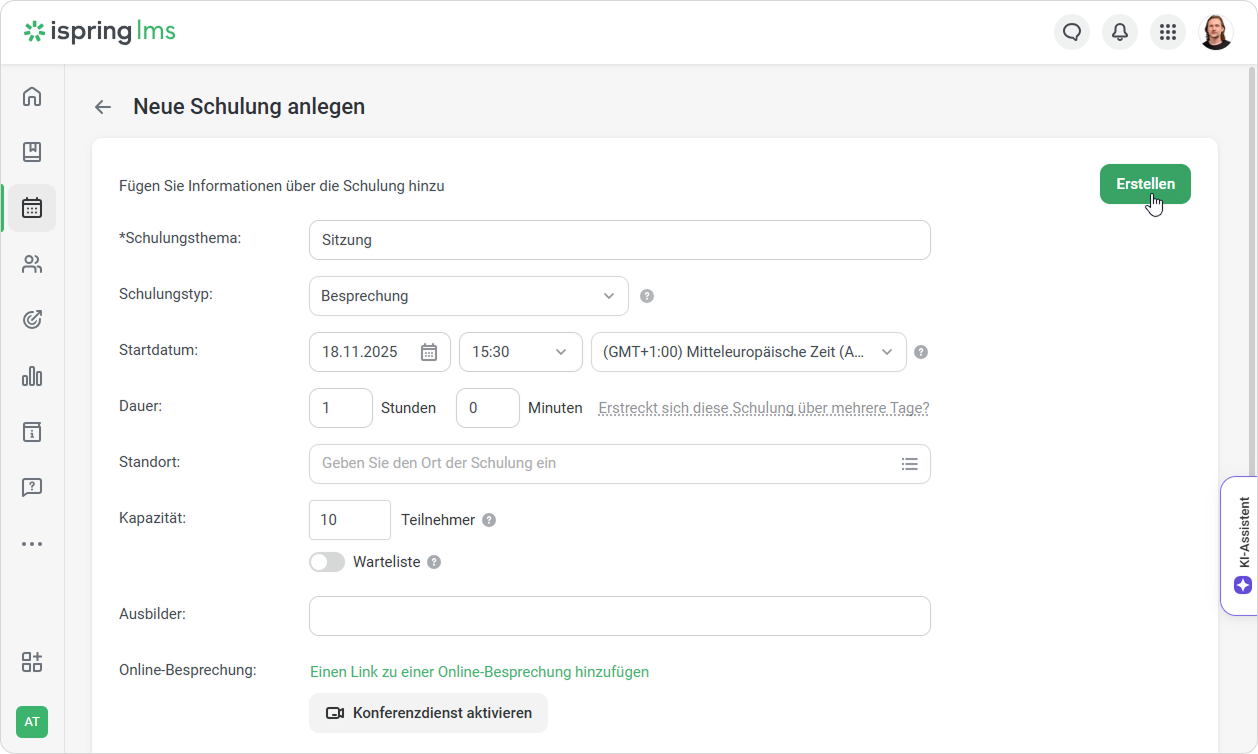1258x754 pixels.
Task: Open the calendar date picker icon
Action: tap(429, 352)
